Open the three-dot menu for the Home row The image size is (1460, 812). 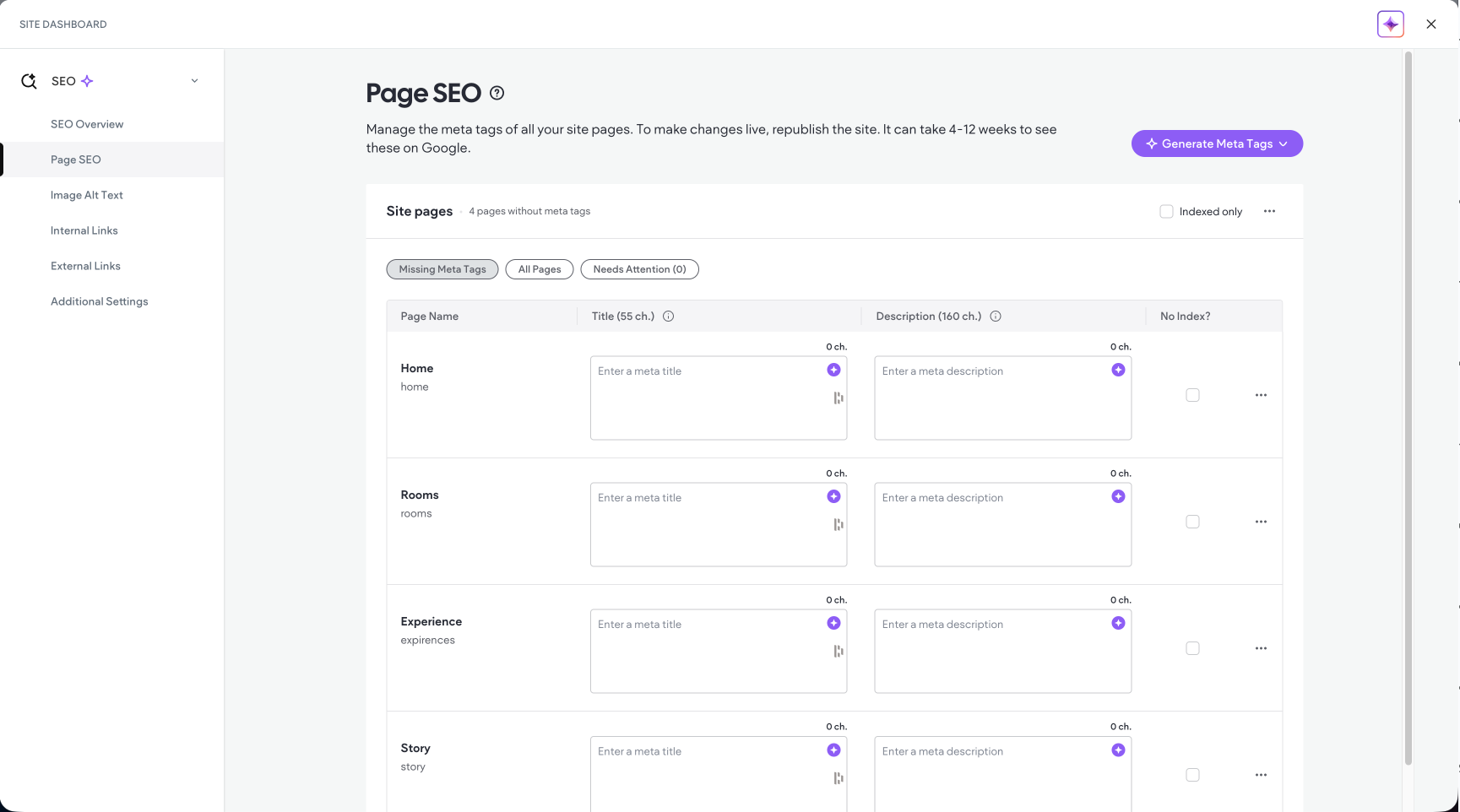coord(1261,394)
